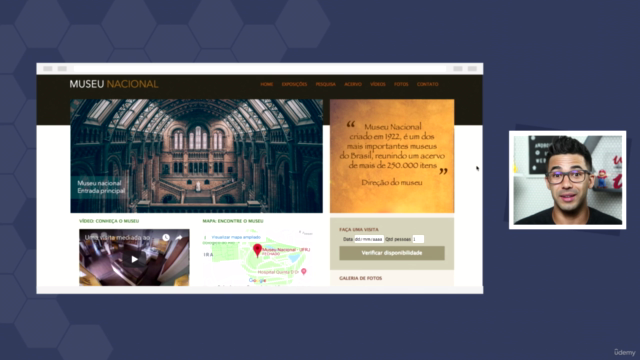Click the MUSEU NACIONAL site logo
The width and height of the screenshot is (640, 360).
tap(114, 84)
